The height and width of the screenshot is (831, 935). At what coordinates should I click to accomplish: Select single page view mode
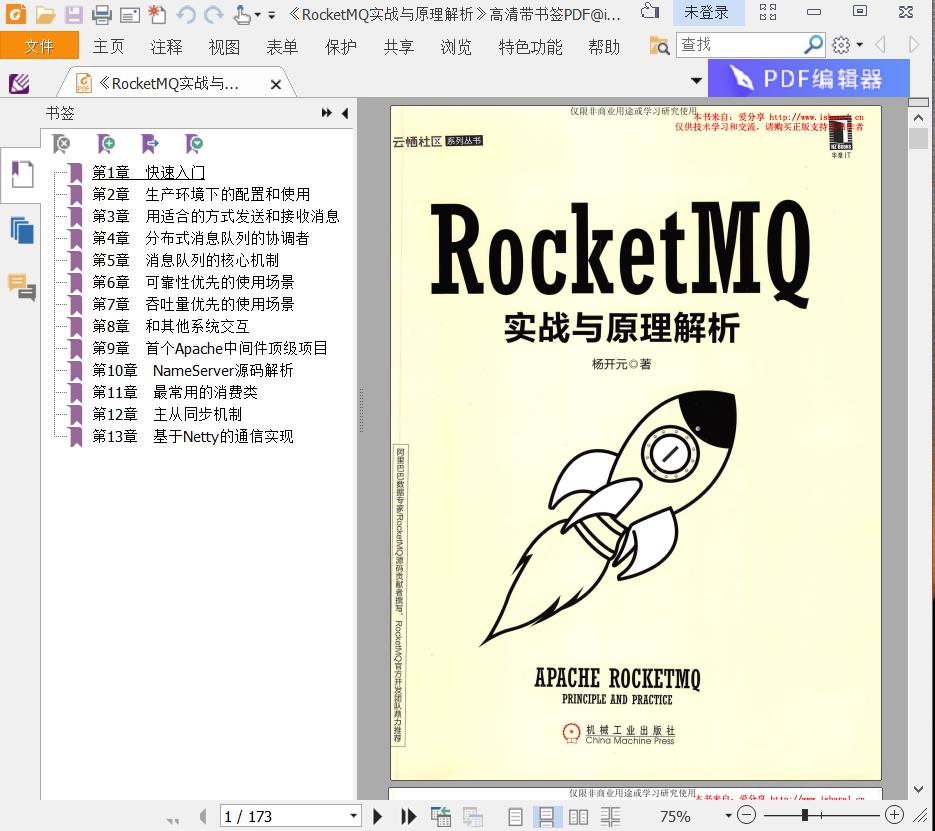[x=516, y=816]
